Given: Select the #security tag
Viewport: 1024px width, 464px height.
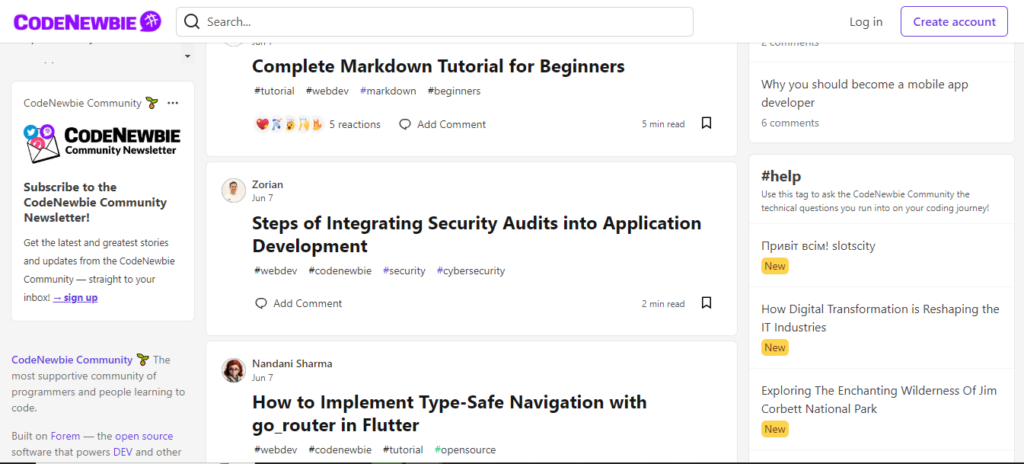Looking at the screenshot, I should pos(404,271).
